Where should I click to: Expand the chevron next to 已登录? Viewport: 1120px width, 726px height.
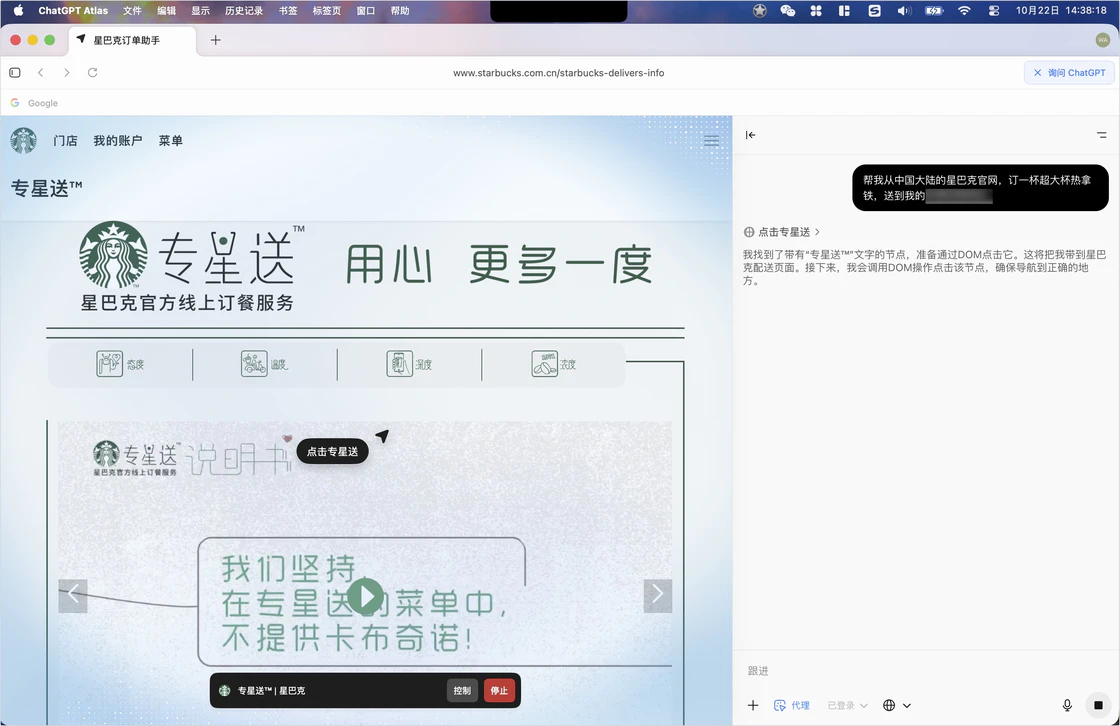point(864,705)
